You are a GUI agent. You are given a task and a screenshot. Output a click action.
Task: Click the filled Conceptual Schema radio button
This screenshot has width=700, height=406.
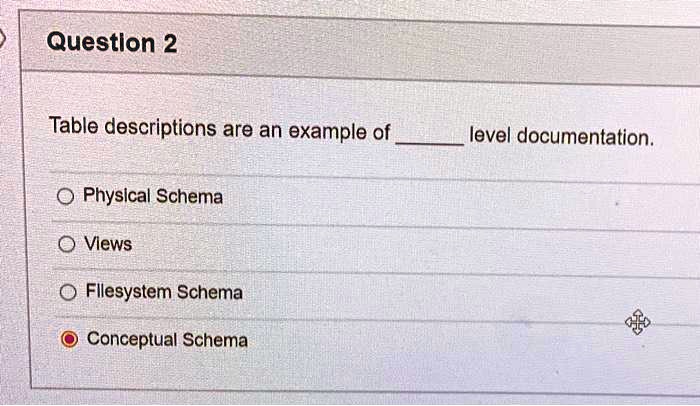point(68,340)
